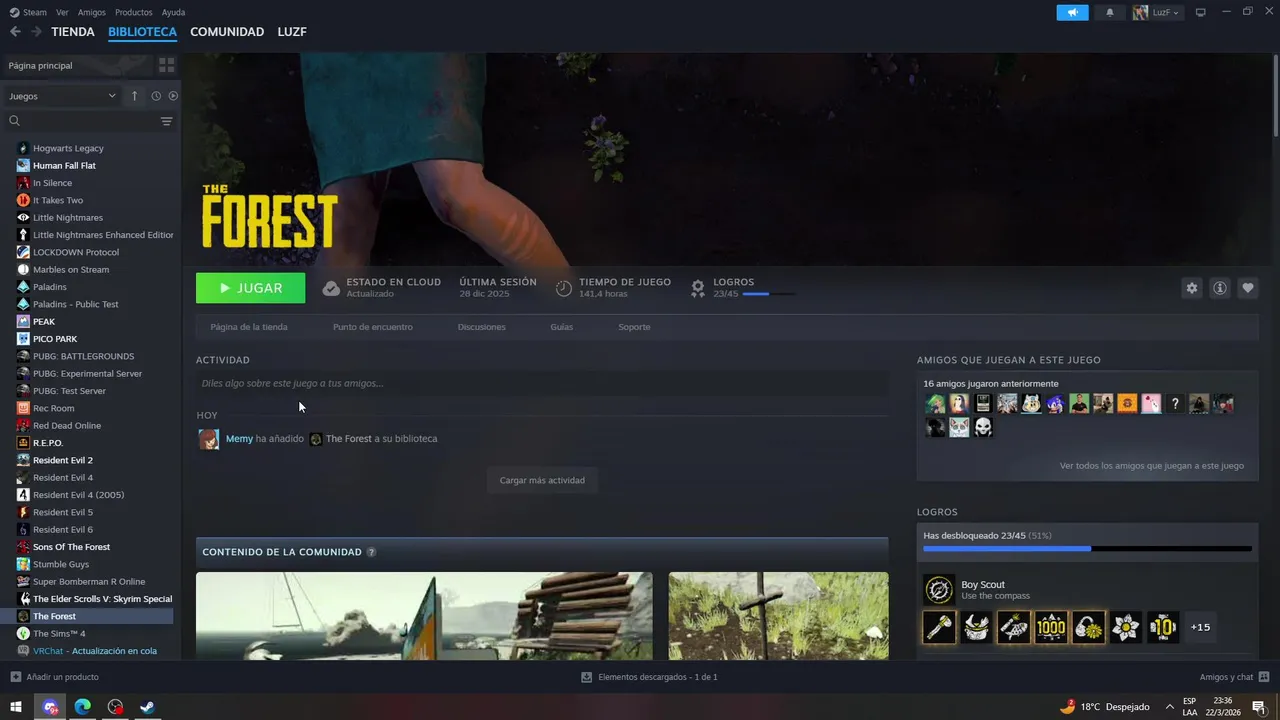View all friends who play this game

point(1151,466)
